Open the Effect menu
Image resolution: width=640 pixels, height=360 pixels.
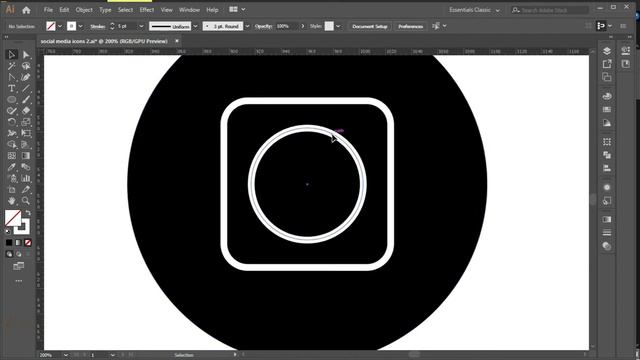point(147,10)
